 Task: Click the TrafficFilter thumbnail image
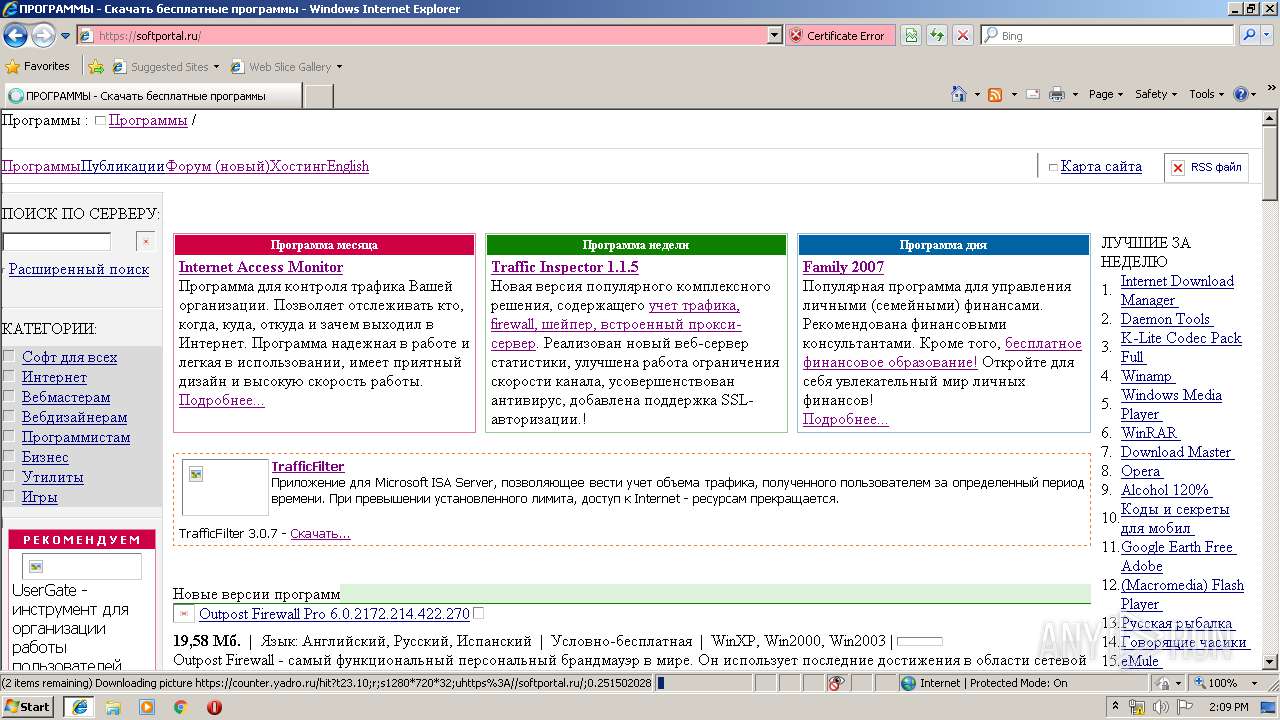pos(225,487)
